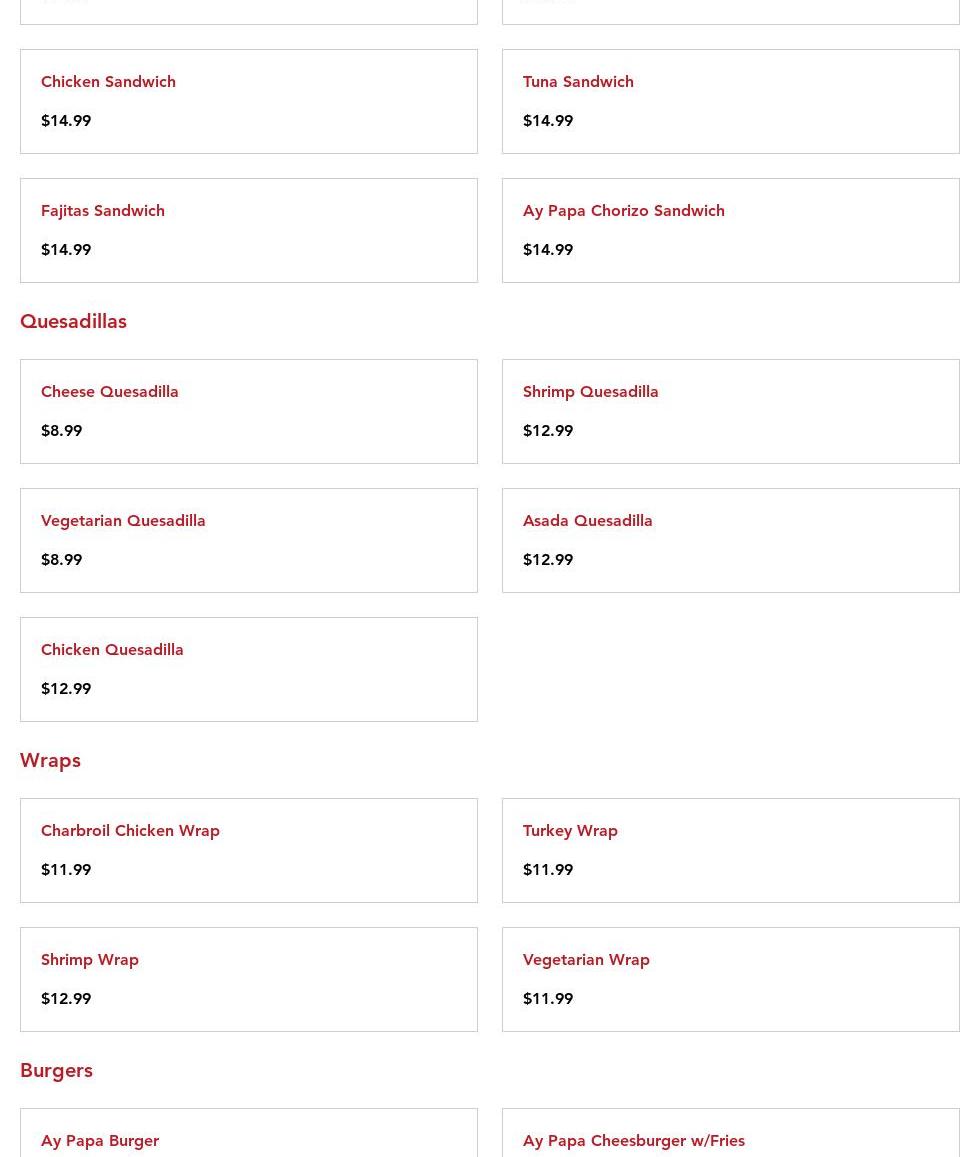Screen dimensions: 965x1157
Task: Select the Chicken Sandwich menu item
Action: (x=249, y=102)
